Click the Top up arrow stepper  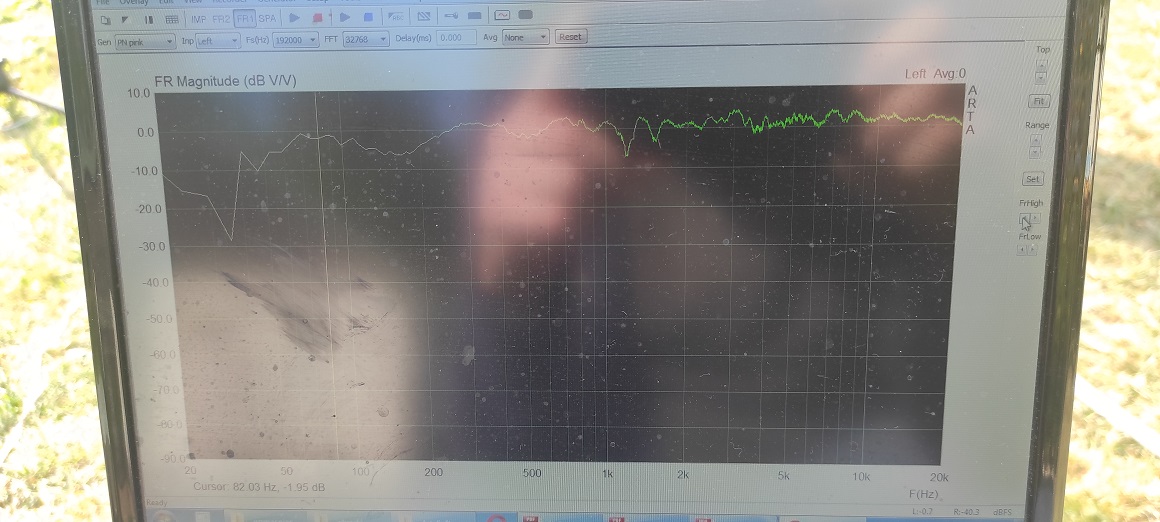click(x=1042, y=64)
